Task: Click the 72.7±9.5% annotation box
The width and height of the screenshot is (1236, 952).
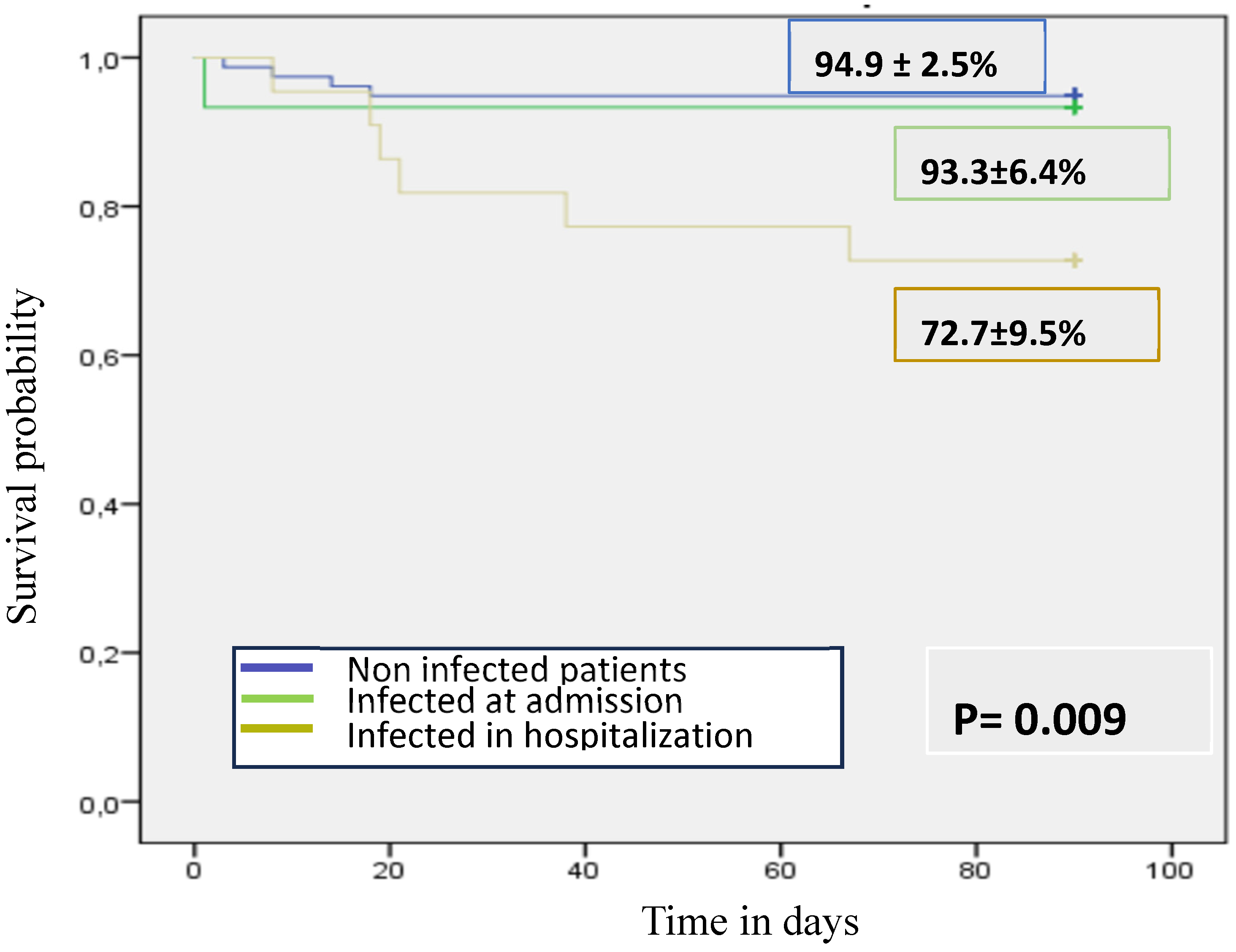Action: [x=1026, y=325]
